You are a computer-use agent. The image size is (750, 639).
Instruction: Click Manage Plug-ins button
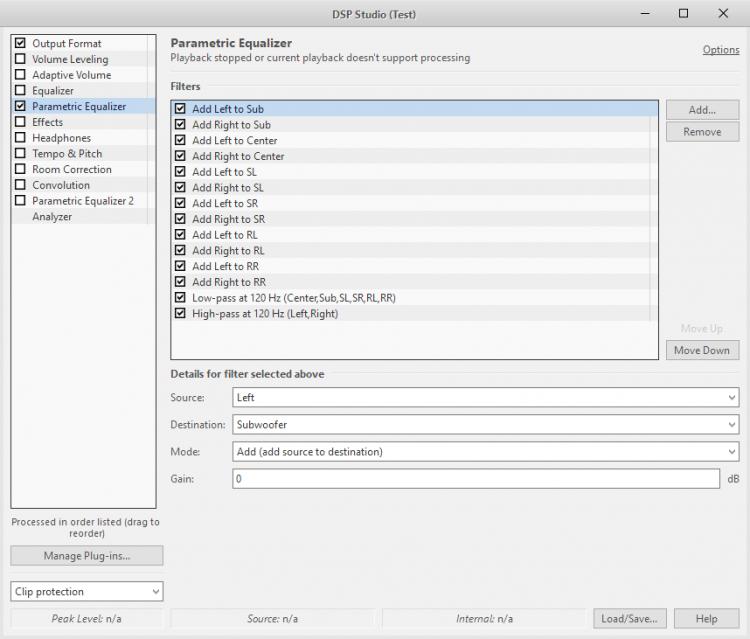(x=87, y=556)
